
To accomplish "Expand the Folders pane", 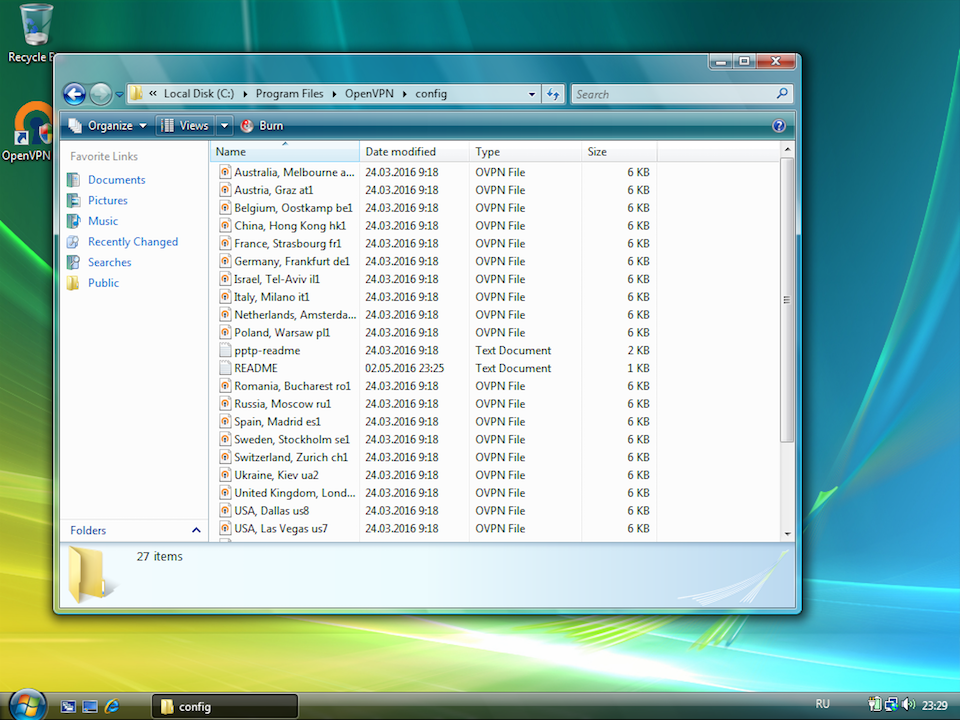I will 135,530.
